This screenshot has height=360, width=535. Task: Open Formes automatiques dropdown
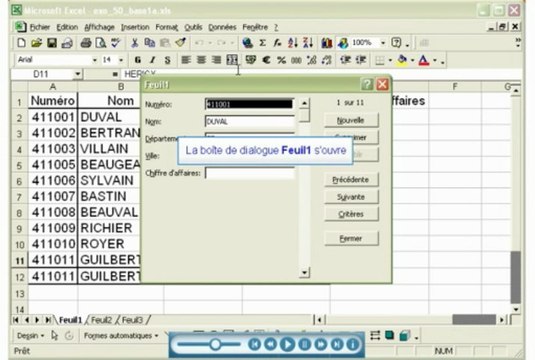point(121,336)
